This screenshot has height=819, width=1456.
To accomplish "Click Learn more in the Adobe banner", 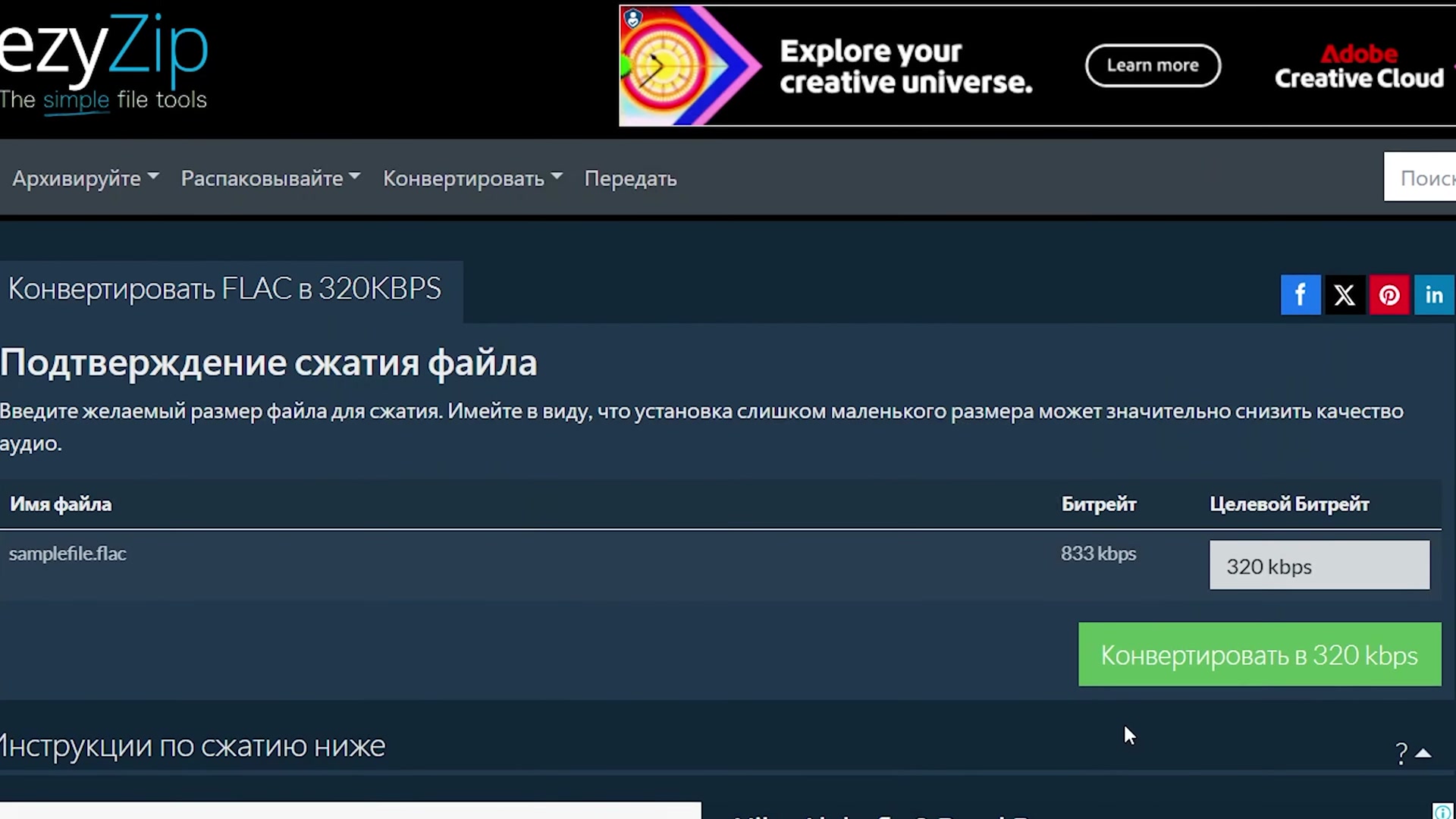I will pos(1153,65).
